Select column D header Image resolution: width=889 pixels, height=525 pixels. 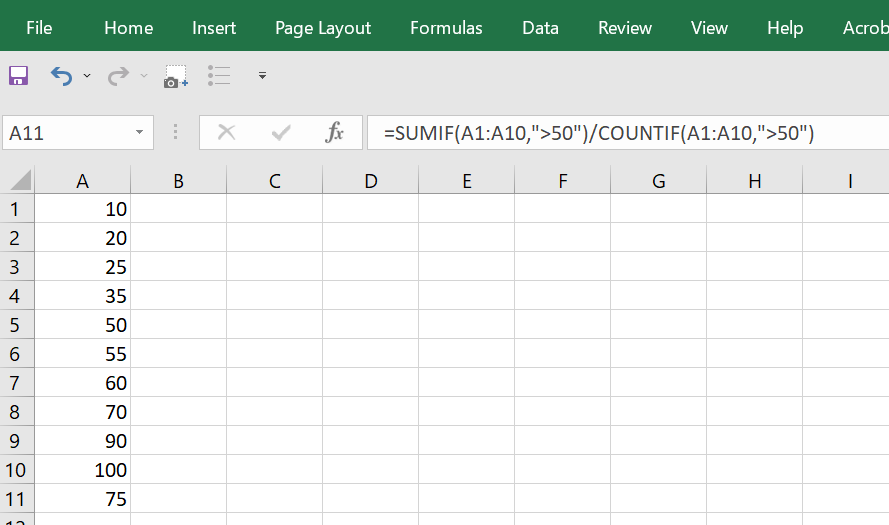click(370, 181)
